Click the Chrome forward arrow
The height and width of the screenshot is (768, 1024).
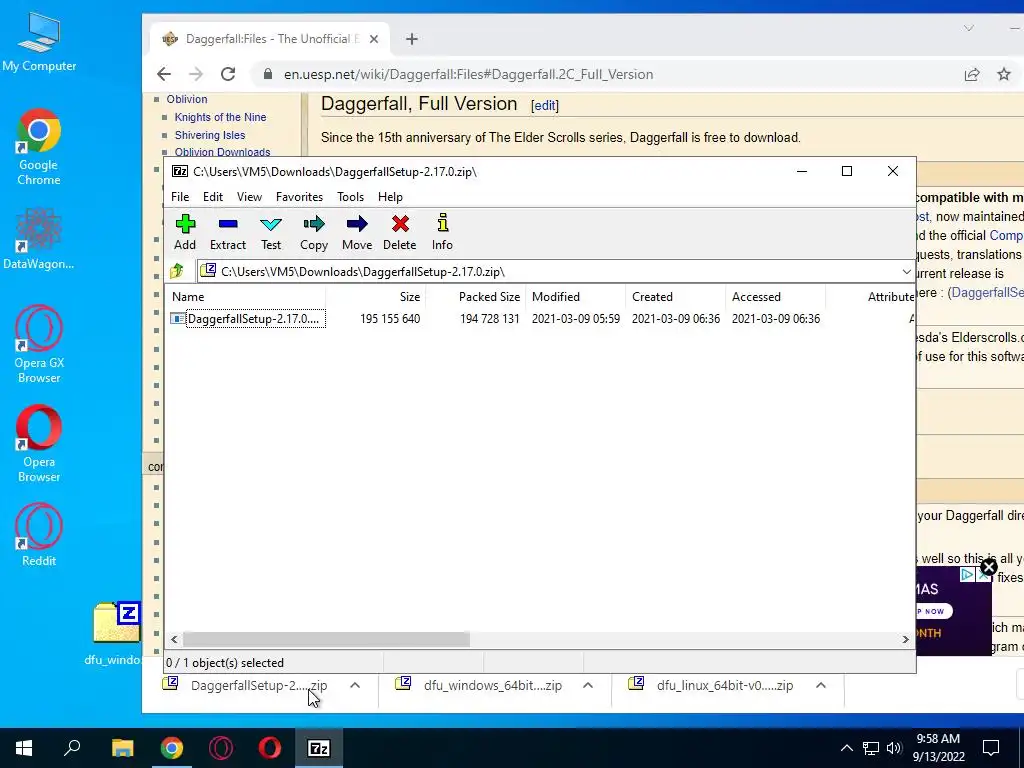tap(196, 74)
